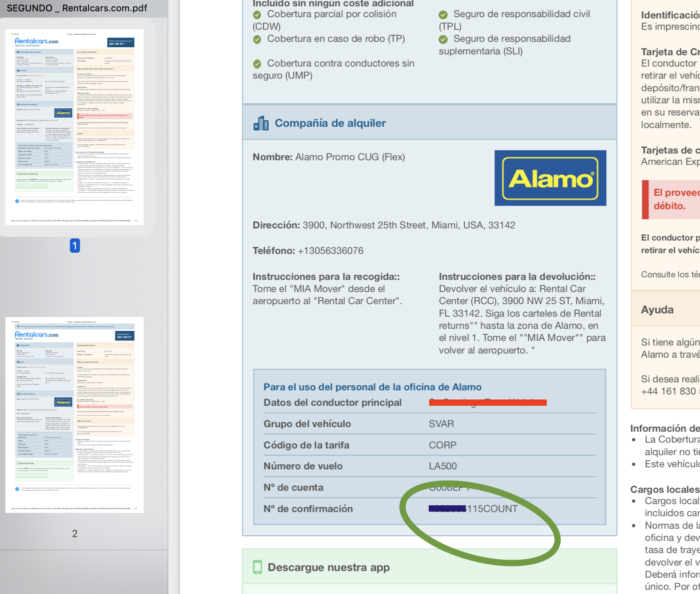Click the green check beside Cobertura contra conductores sin seguro
This screenshot has height=594, width=700.
point(257,64)
